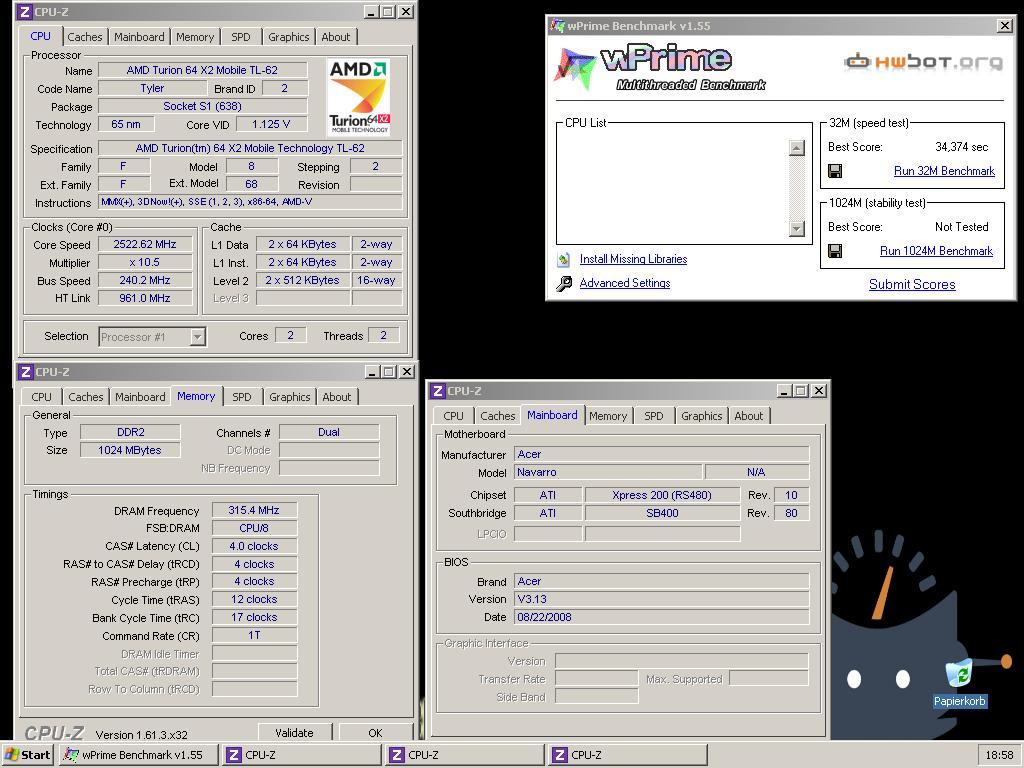Image resolution: width=1024 pixels, height=768 pixels.
Task: Open Caches tab in the Mainboard CPU-Z window
Action: [x=498, y=416]
